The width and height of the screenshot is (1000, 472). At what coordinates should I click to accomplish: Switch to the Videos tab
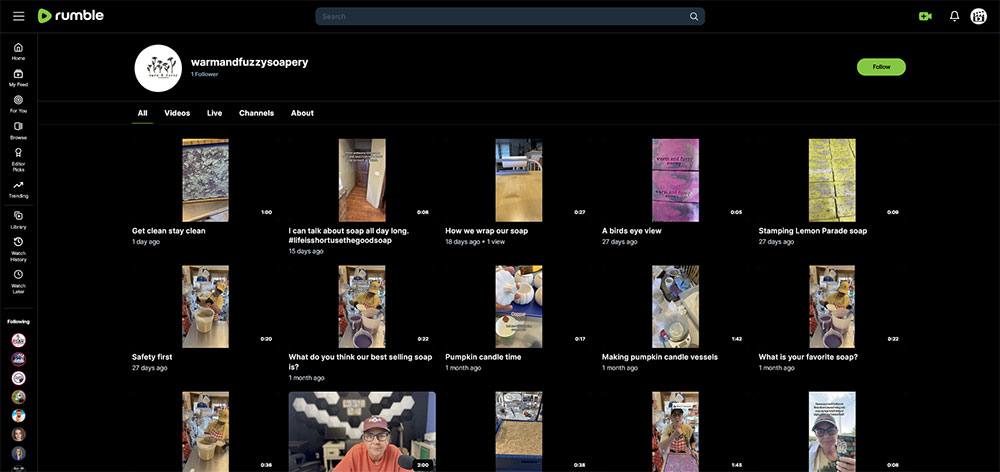click(177, 113)
